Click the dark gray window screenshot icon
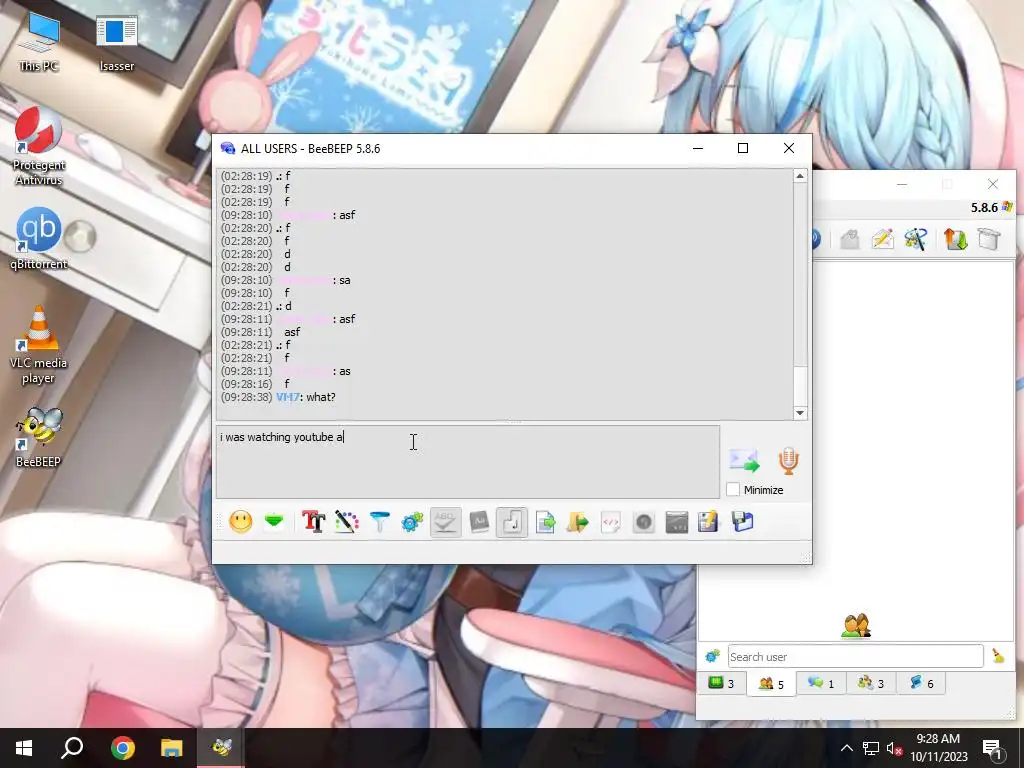Image resolution: width=1024 pixels, height=768 pixels. (677, 522)
